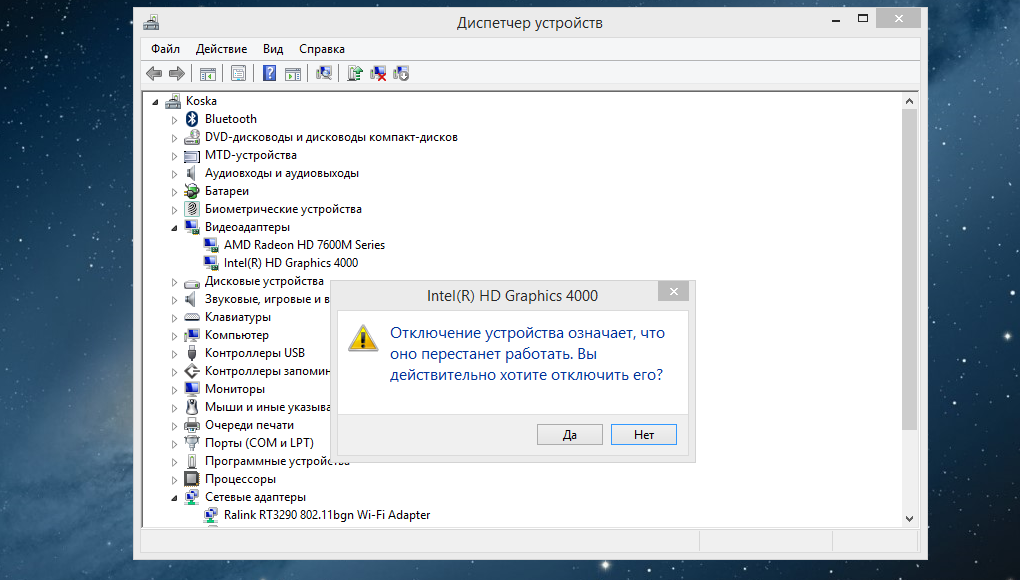This screenshot has width=1020, height=580.
Task: Select Intel(R) HD Graphics 4000 tree entry
Action: pos(291,263)
